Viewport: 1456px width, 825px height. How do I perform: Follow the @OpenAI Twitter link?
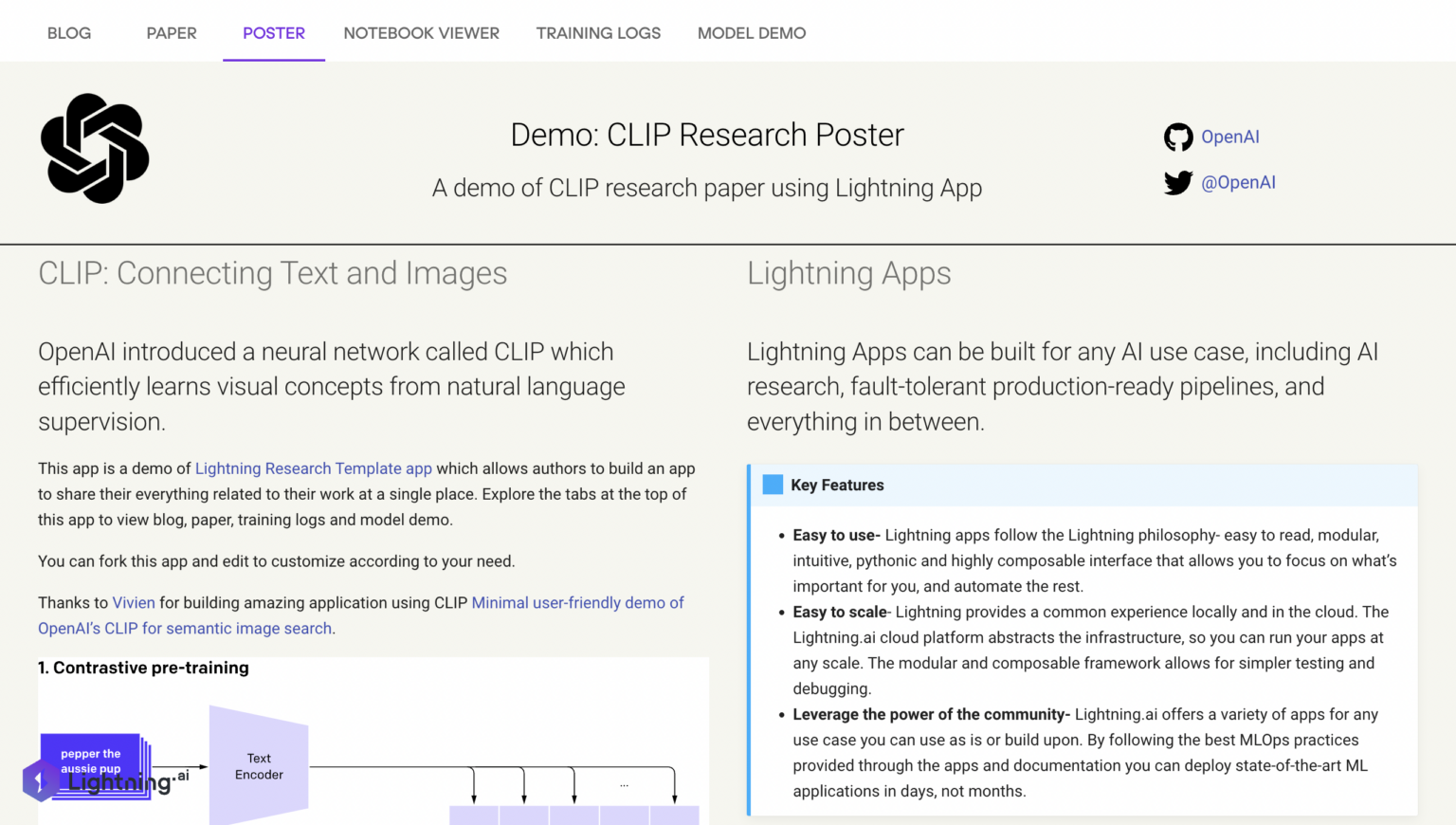[1239, 182]
